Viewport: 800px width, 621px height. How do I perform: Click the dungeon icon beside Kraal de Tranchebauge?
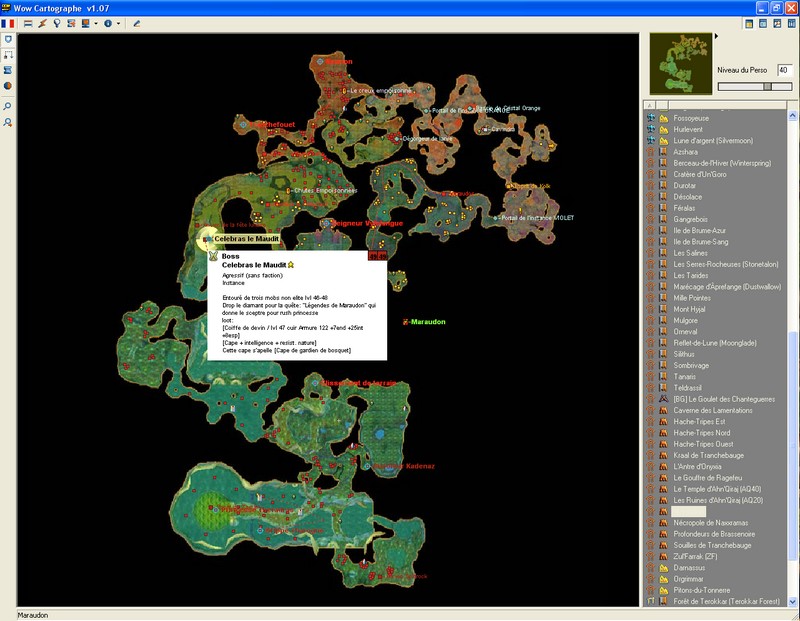click(x=663, y=455)
